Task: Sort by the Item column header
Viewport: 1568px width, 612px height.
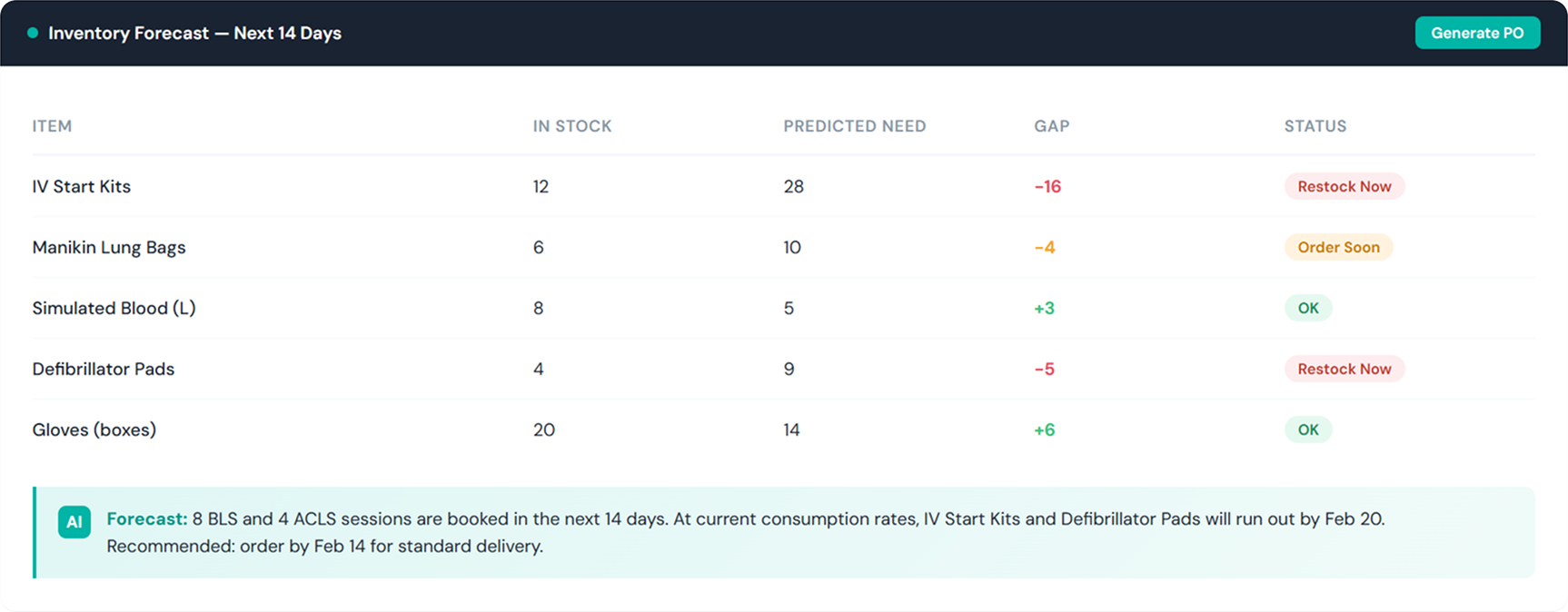Action: [x=52, y=126]
